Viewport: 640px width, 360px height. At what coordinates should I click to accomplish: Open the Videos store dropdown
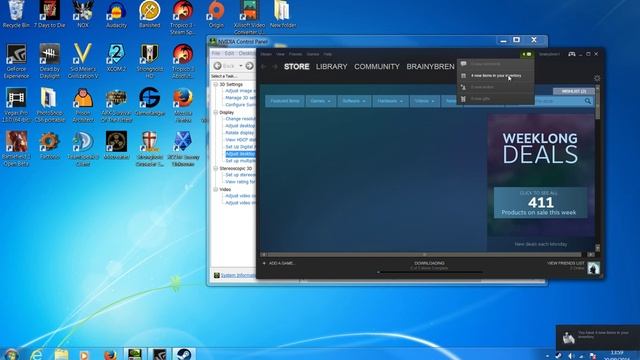pyautogui.click(x=424, y=101)
